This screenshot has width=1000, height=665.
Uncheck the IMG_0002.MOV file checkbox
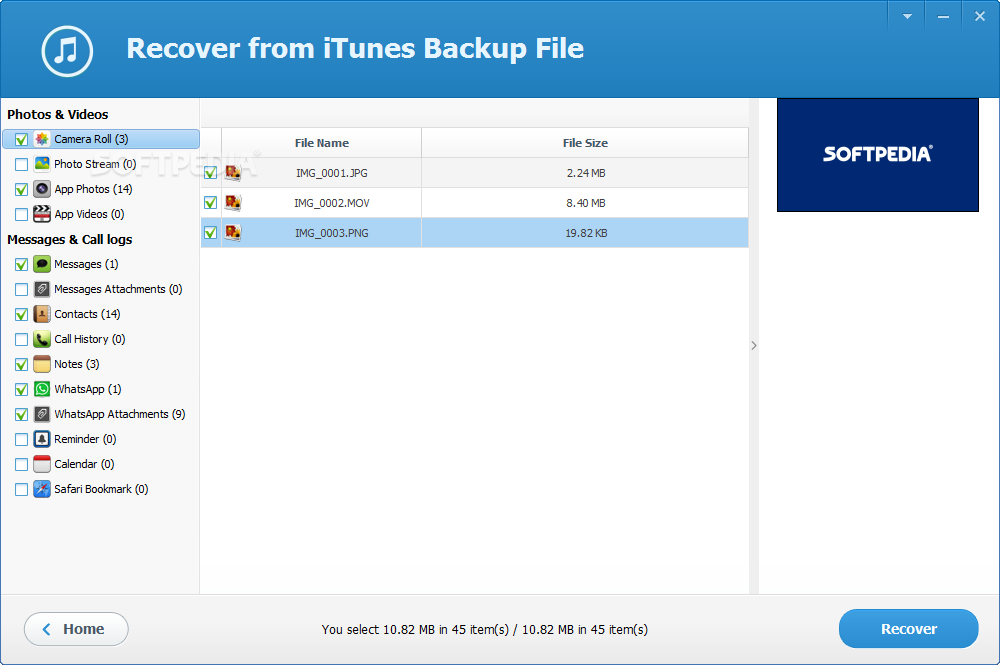(210, 203)
